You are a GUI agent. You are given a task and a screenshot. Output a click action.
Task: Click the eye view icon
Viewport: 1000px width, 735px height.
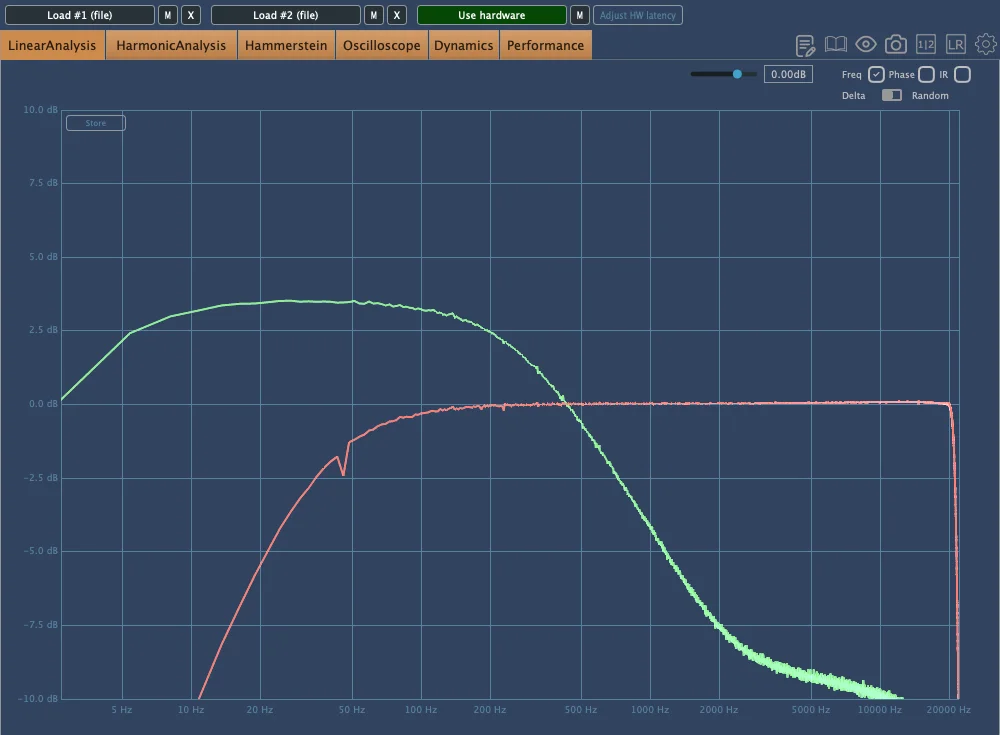pos(866,45)
